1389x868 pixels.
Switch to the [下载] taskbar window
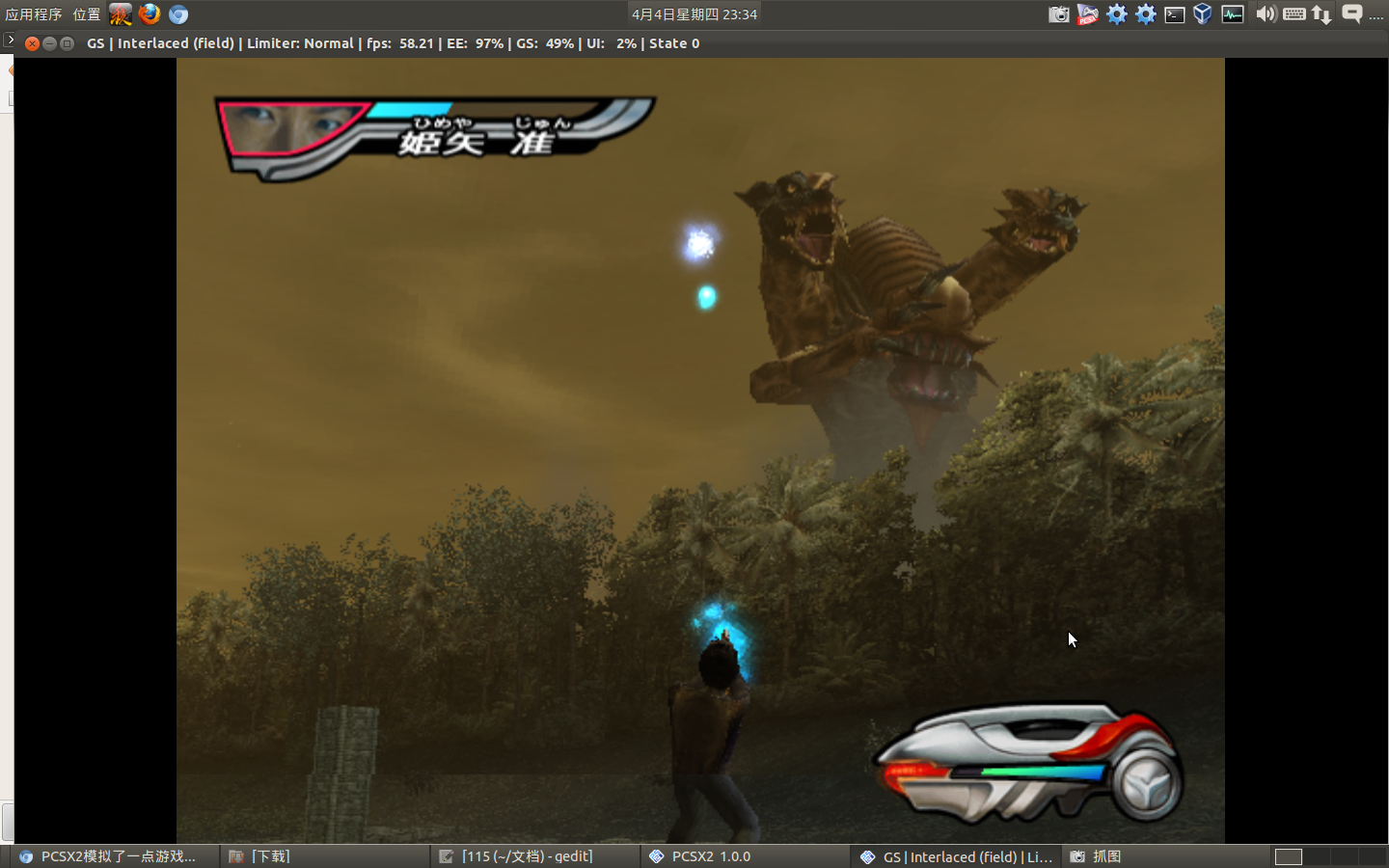[325, 856]
